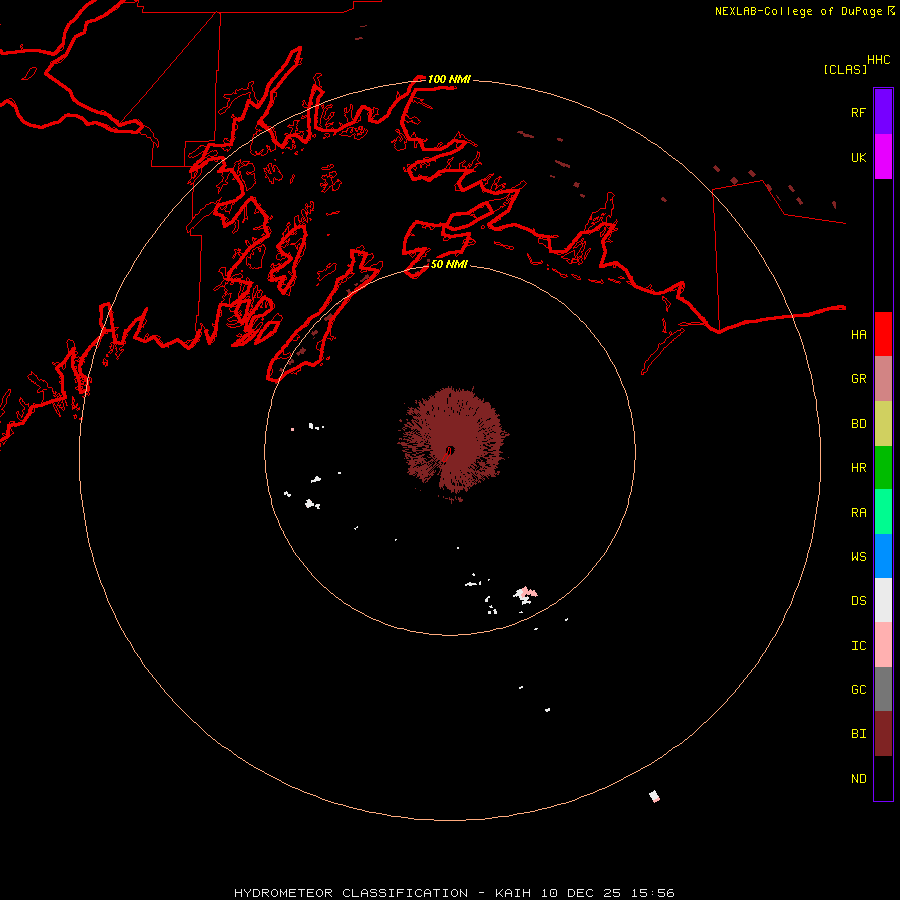Click the HR legend label
The image size is (900, 900).
[858, 468]
